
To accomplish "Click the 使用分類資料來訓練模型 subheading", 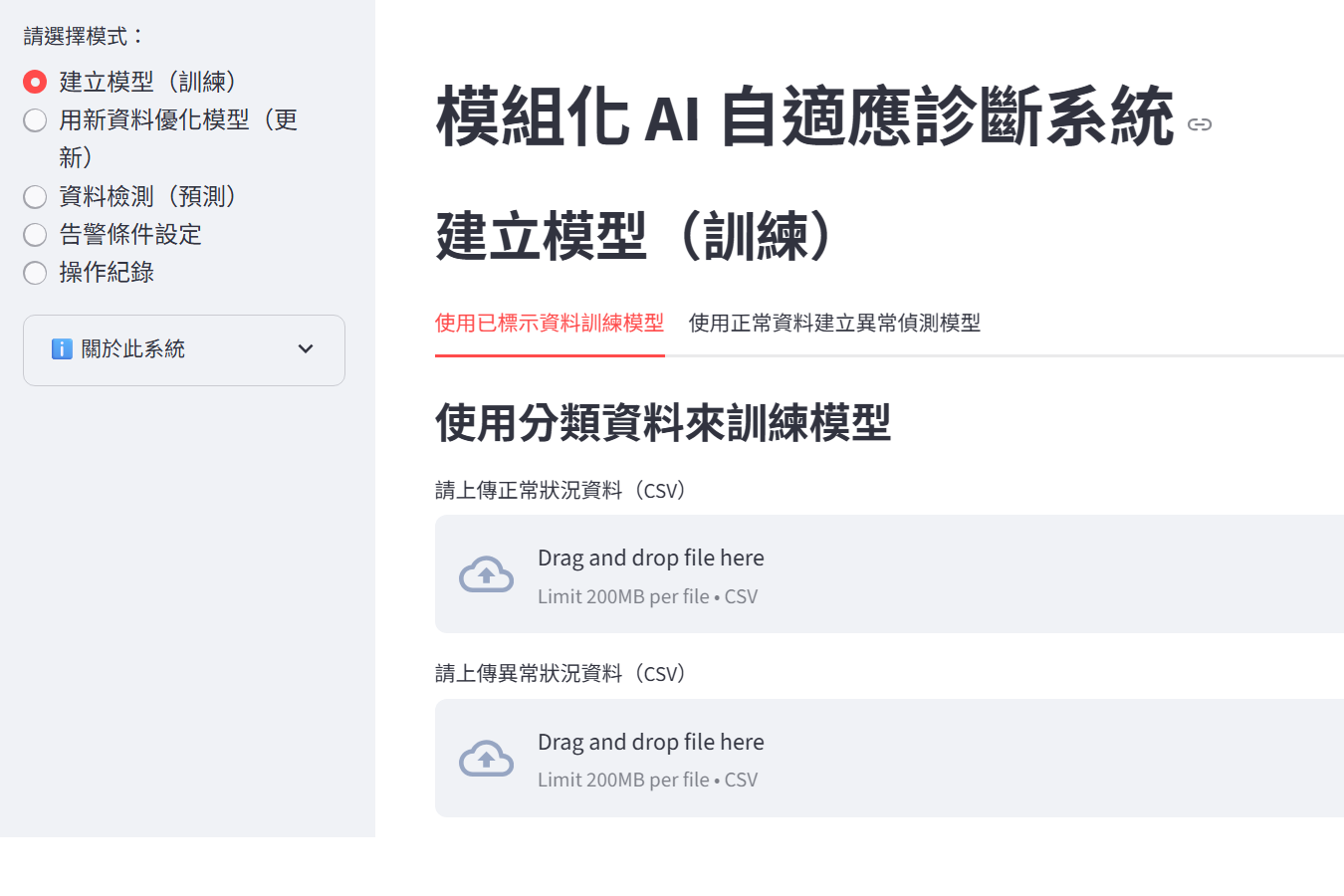I will tap(663, 423).
